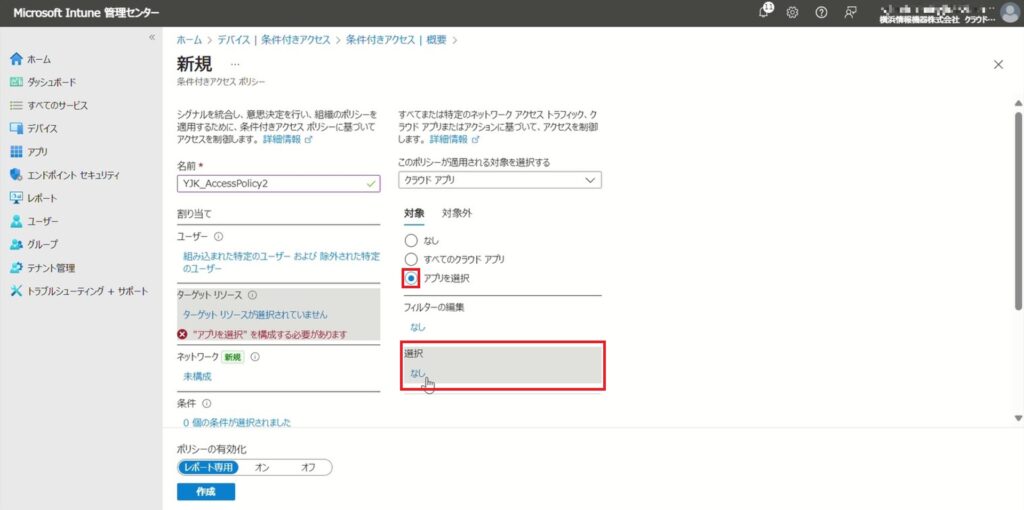Set policy to レポート専用
The width and height of the screenshot is (1024, 510).
[208, 468]
